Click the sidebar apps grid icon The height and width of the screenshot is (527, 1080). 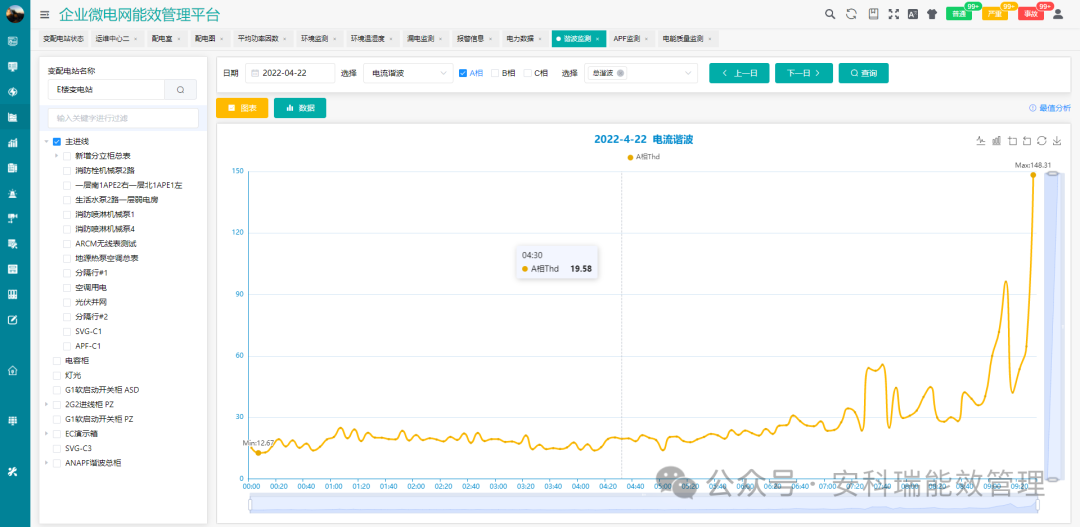12,421
